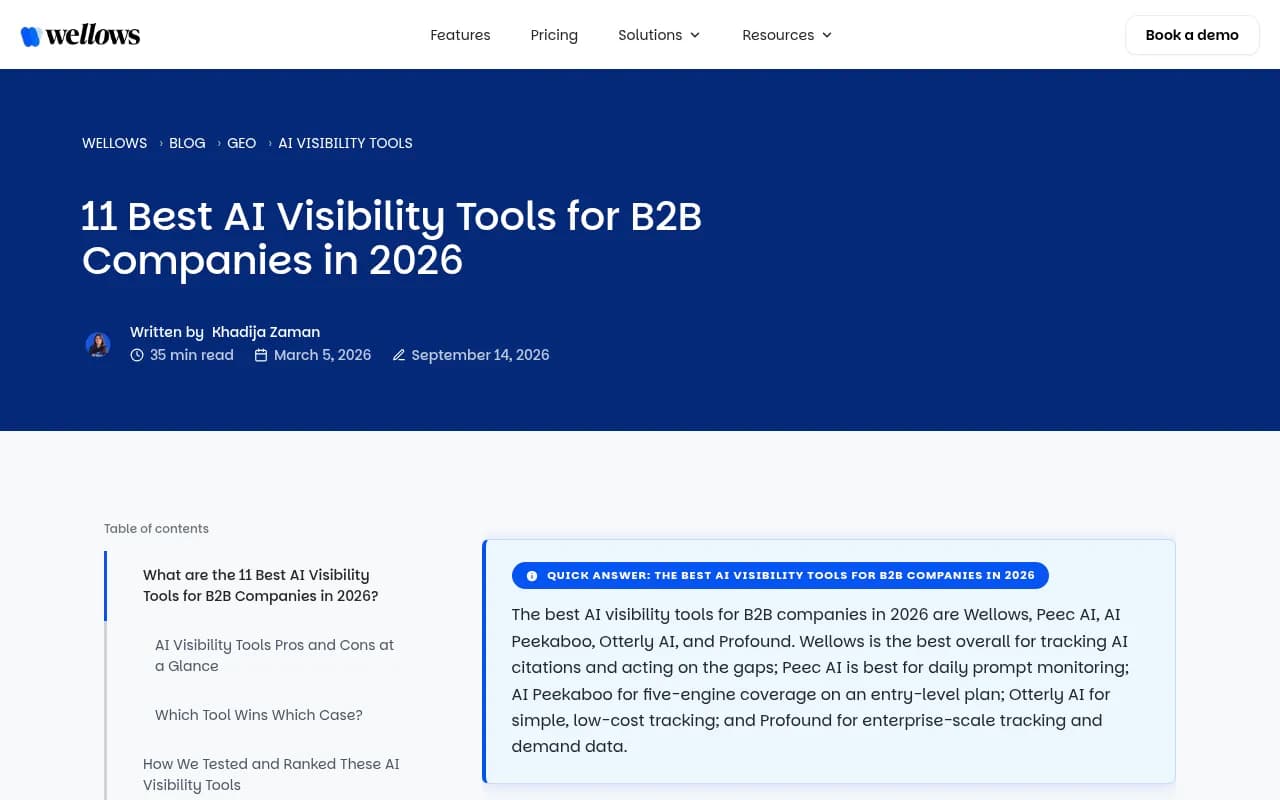Open the AI VISIBILITY TOOLS breadcrumb link
Image resolution: width=1280 pixels, height=800 pixels.
coord(345,143)
